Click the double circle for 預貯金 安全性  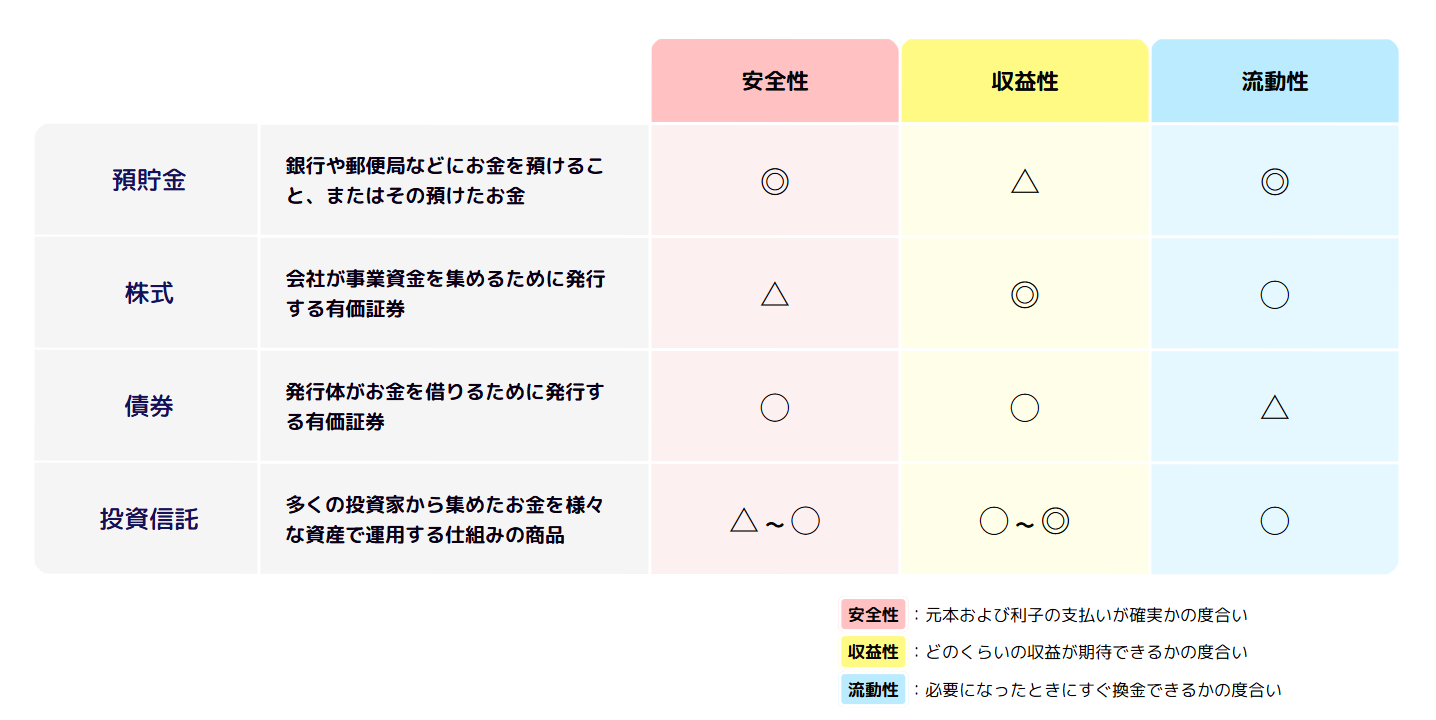coord(774,181)
